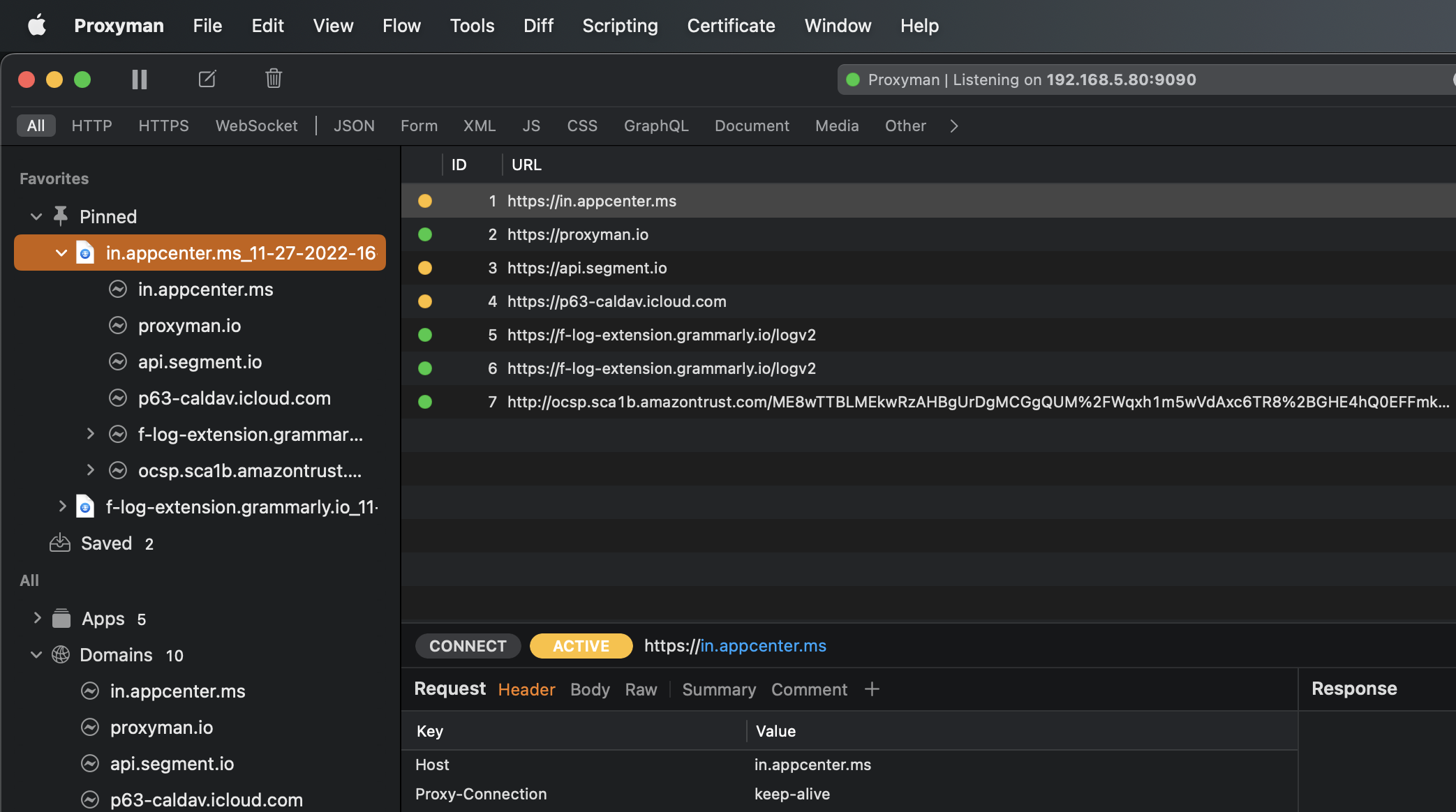1456x812 pixels.
Task: Click the domain icon beside pinned api.segment.io
Action: (118, 361)
